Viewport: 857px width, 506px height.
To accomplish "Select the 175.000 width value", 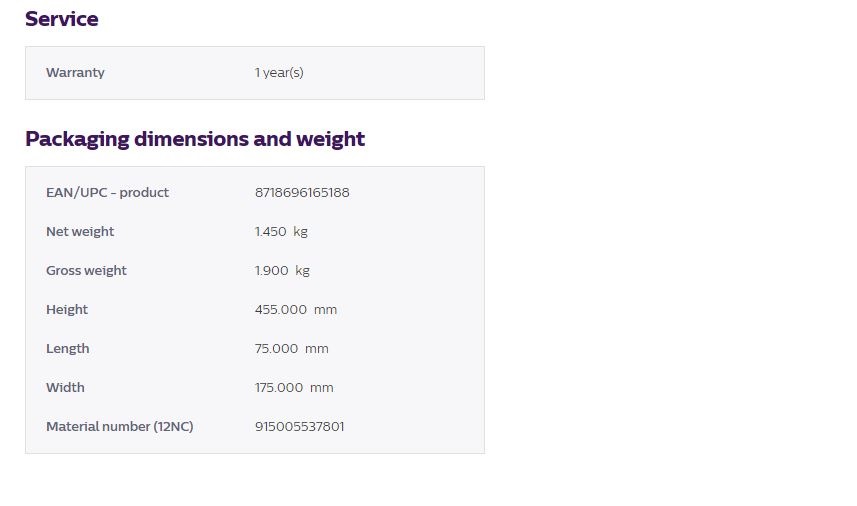I will (x=280, y=387).
